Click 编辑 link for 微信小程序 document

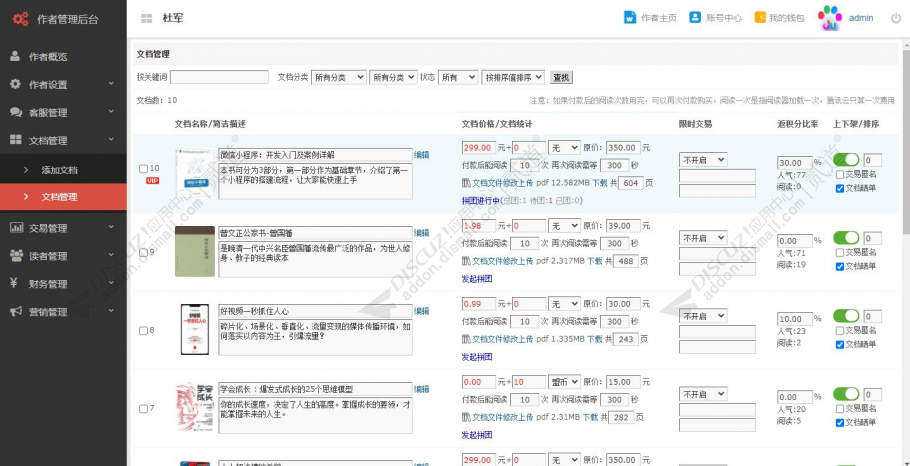click(x=421, y=155)
